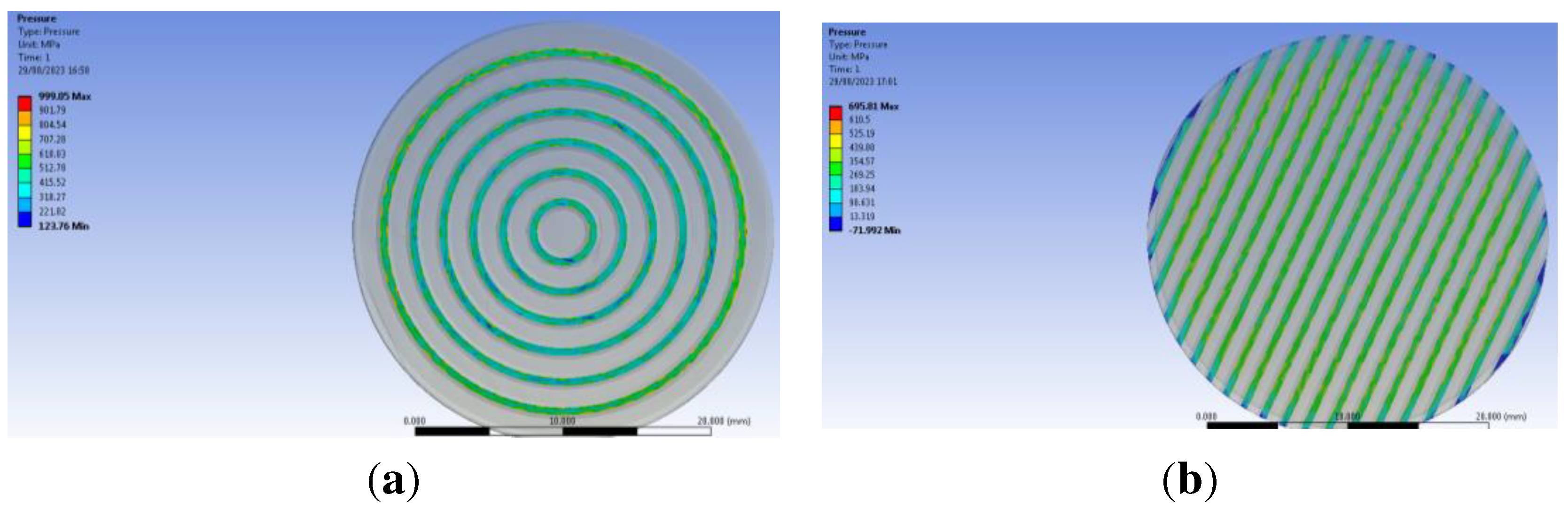Click the 512.78 legend value
The image size is (1568, 509).
pos(52,168)
